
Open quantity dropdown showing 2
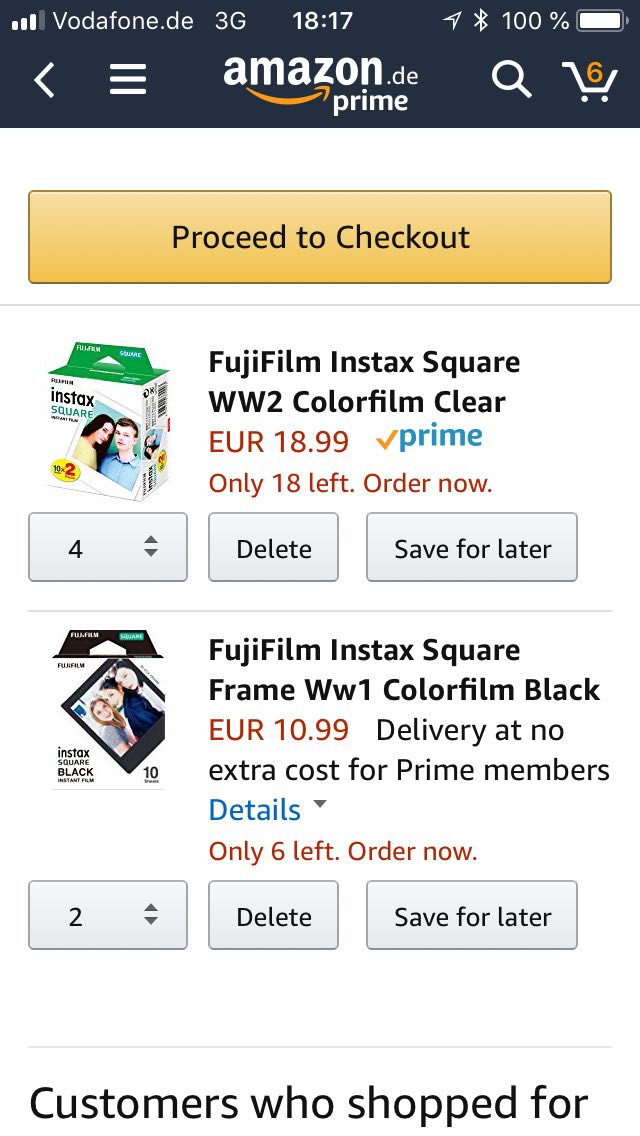(108, 915)
